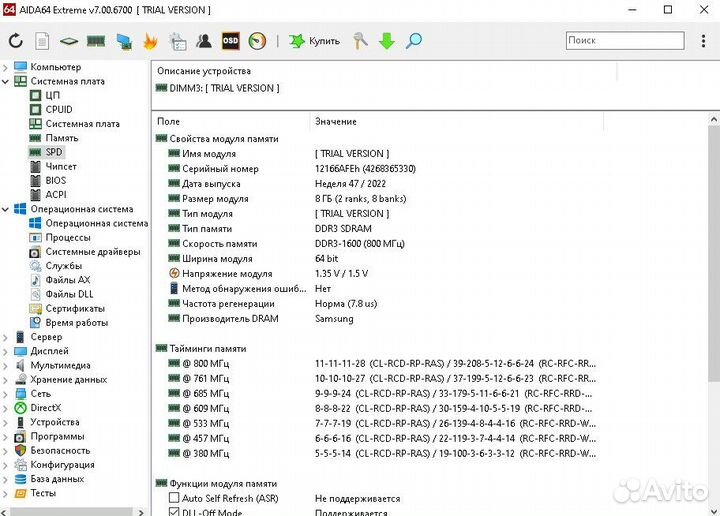Click the sidebar horizontal scroll right arrow
This screenshot has height=516, width=720.
pyautogui.click(x=141, y=512)
